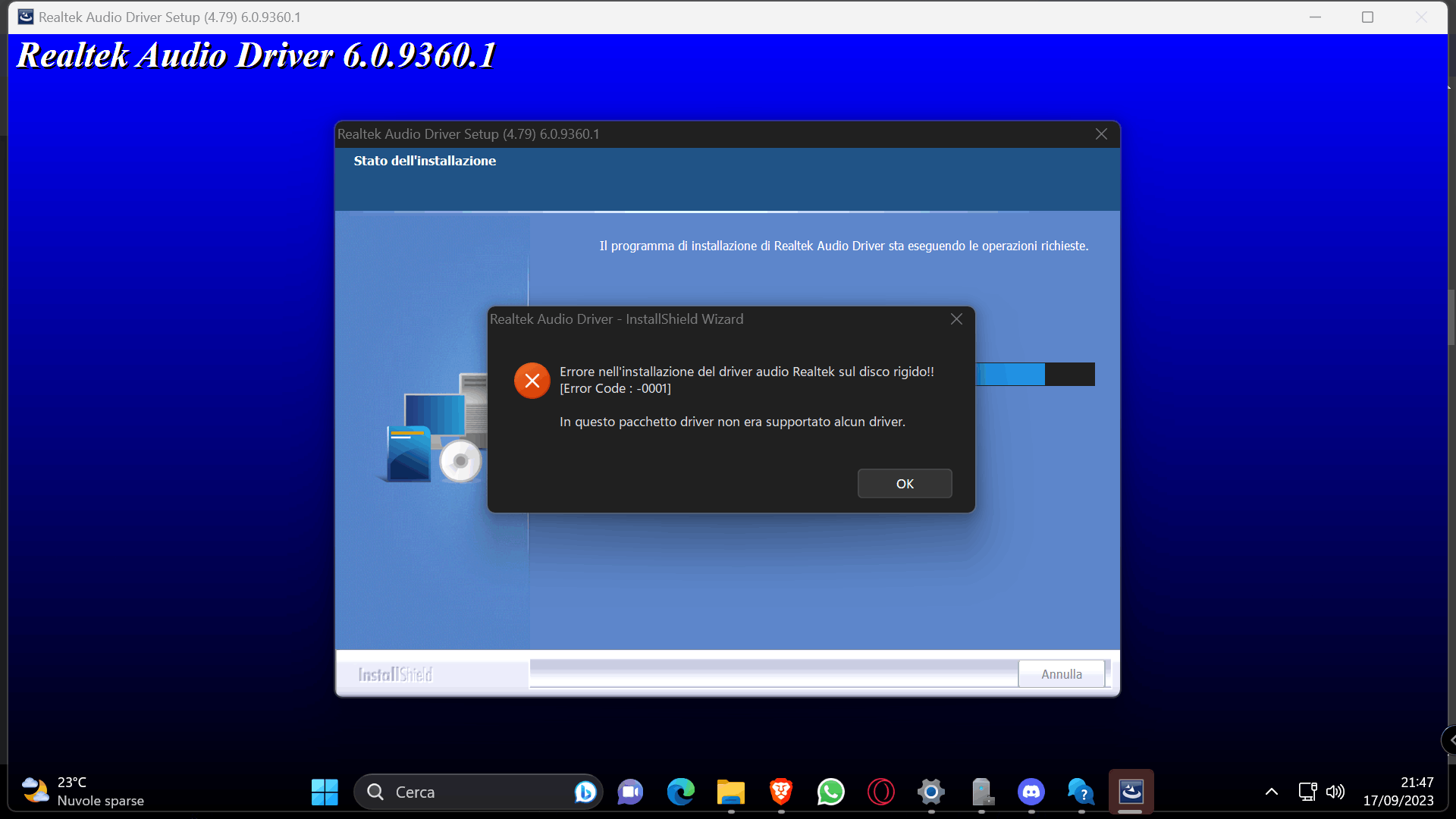The image size is (1456, 819).
Task: Open WhatsApp from the taskbar
Action: [830, 792]
